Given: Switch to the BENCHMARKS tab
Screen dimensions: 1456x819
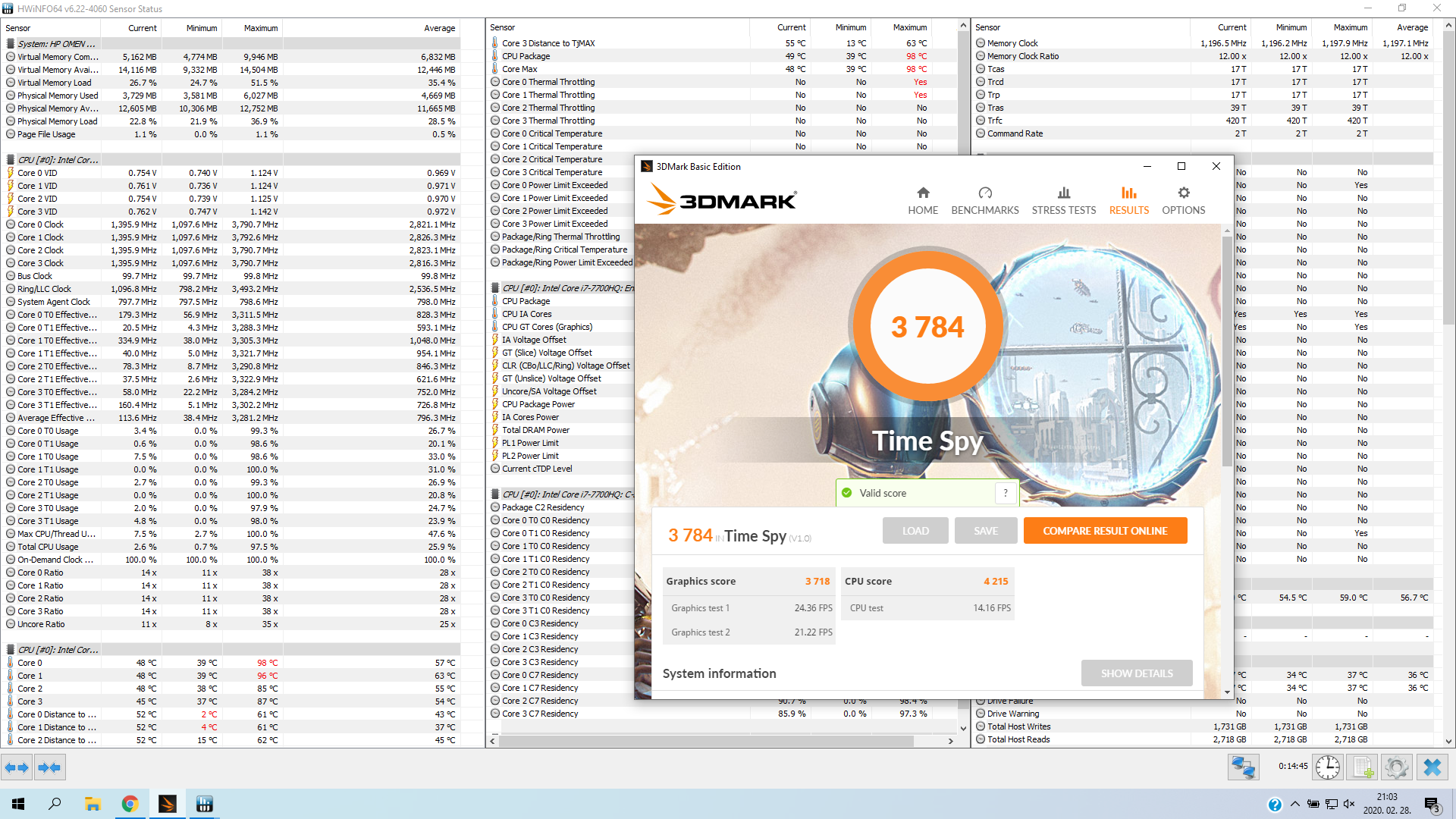Looking at the screenshot, I should (984, 201).
